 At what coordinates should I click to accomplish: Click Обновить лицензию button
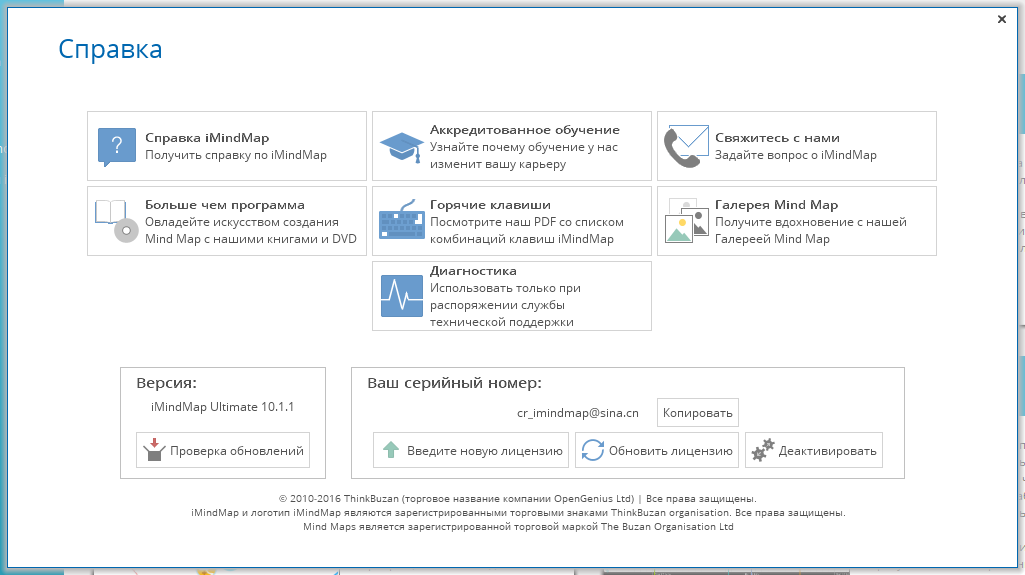657,450
